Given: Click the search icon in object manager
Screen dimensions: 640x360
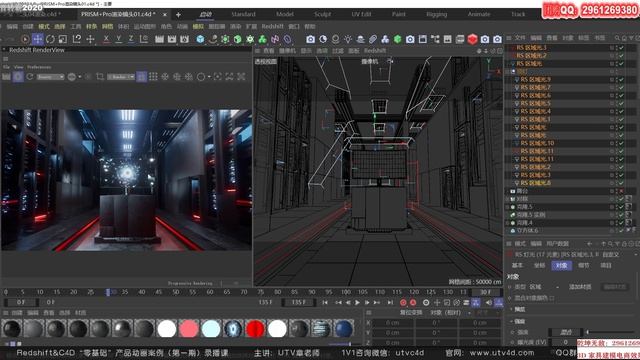Looking at the screenshot, I should coord(617,38).
